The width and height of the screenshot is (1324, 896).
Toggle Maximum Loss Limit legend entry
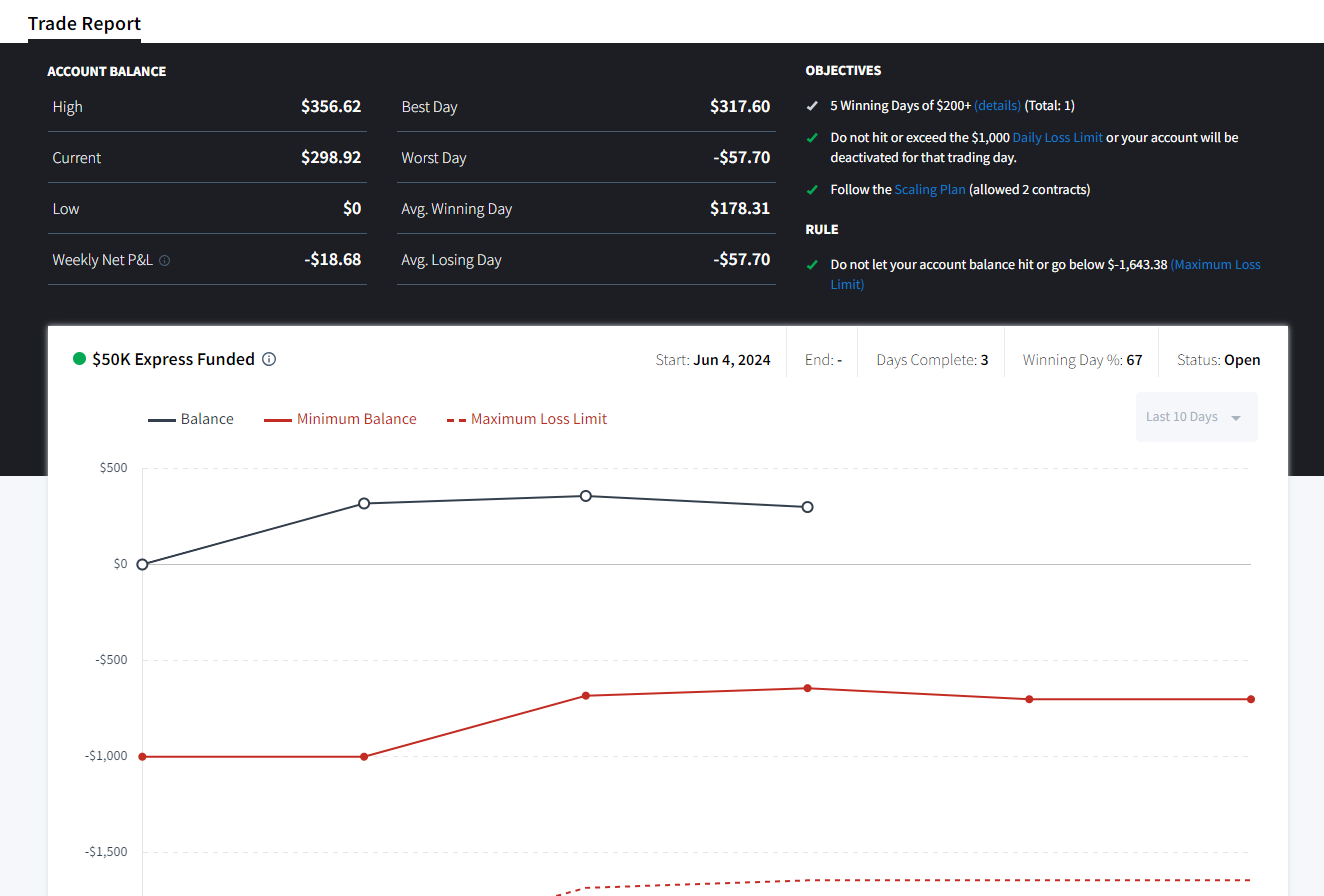(527, 419)
